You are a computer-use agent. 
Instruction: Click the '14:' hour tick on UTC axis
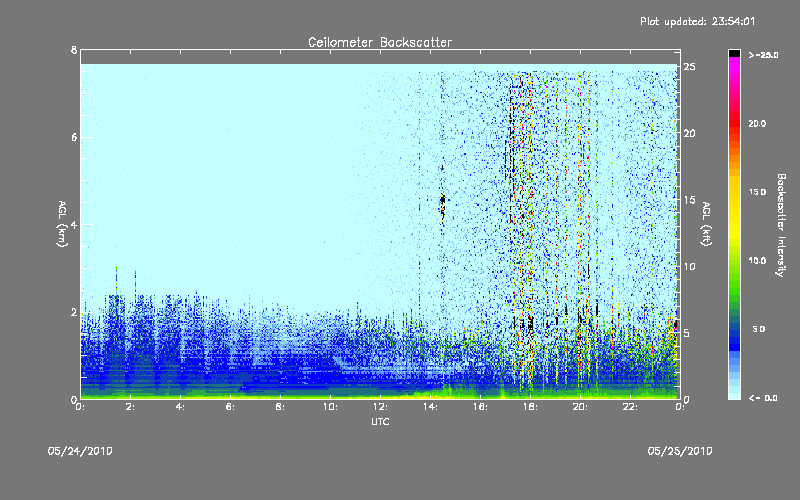430,407
